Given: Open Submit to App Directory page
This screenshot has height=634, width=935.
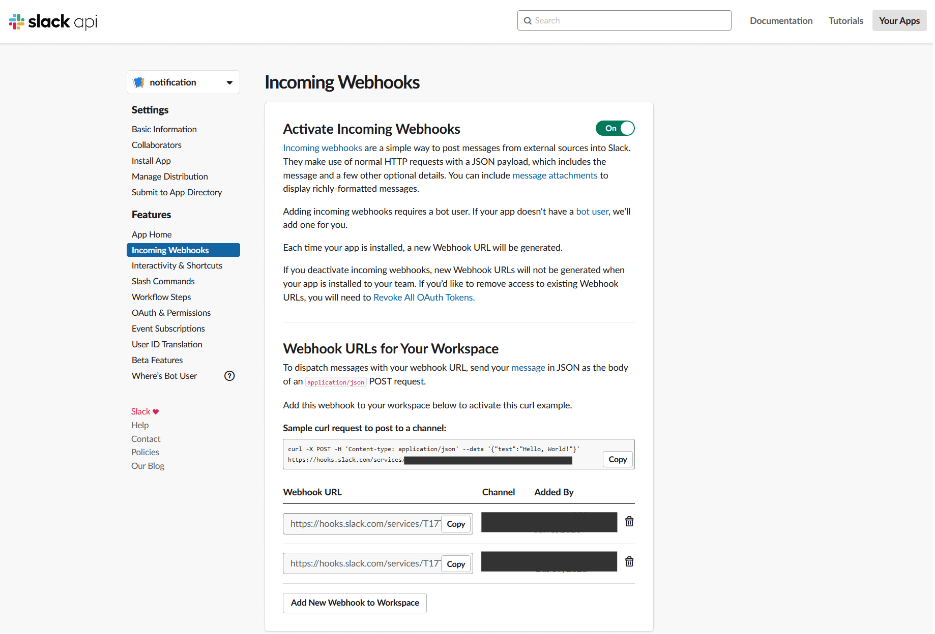Looking at the screenshot, I should 177,192.
